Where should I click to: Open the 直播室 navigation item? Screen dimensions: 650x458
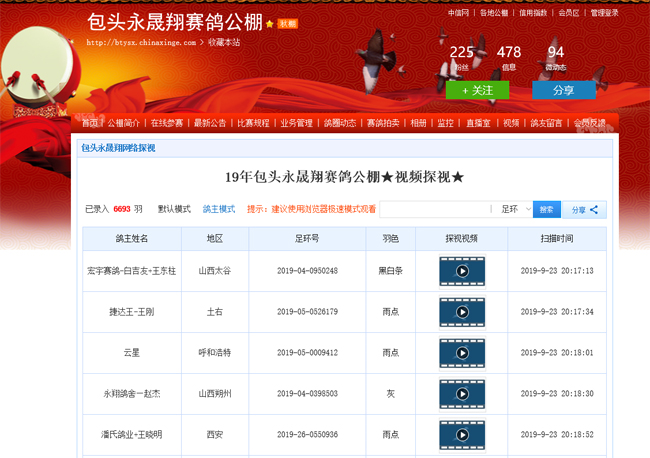tap(478, 123)
